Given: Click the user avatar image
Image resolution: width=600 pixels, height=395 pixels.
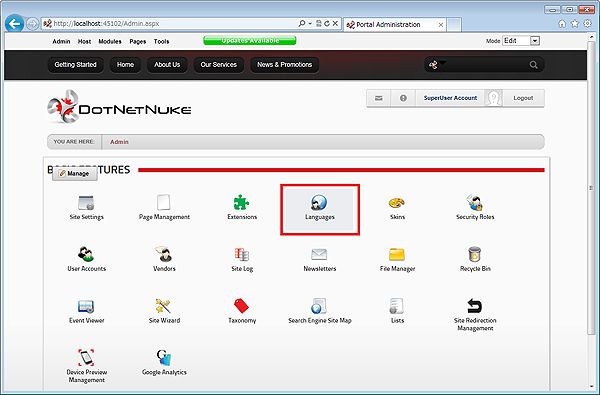Looking at the screenshot, I should (x=493, y=98).
